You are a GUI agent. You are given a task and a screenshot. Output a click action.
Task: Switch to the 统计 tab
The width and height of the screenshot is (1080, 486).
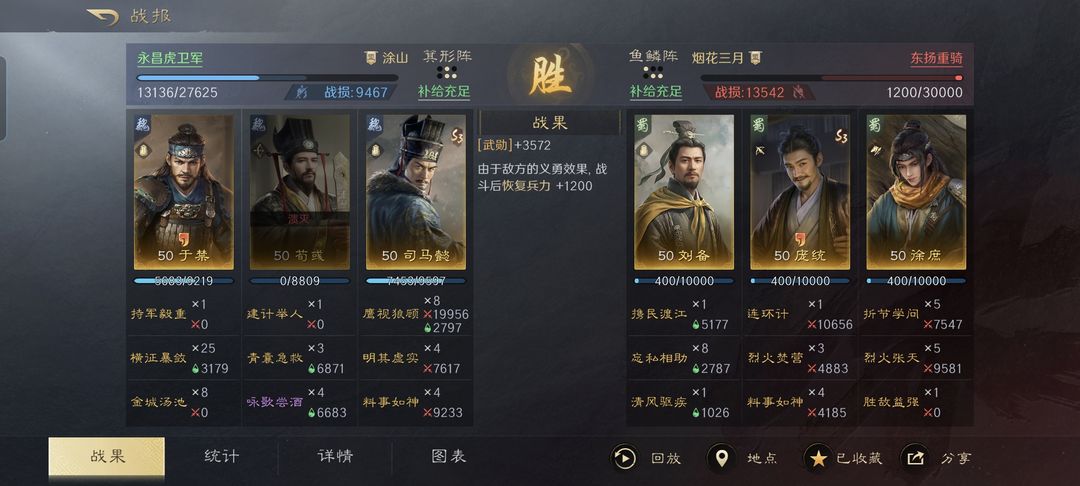222,456
